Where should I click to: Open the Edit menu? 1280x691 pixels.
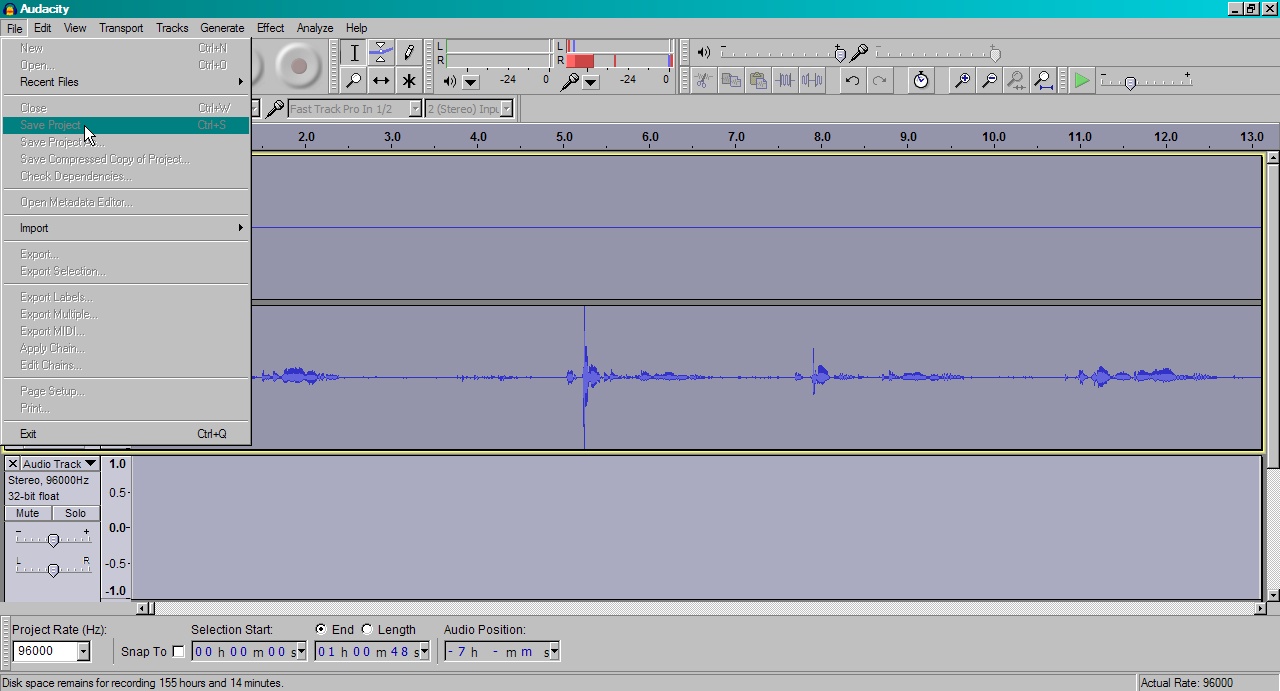tap(43, 28)
